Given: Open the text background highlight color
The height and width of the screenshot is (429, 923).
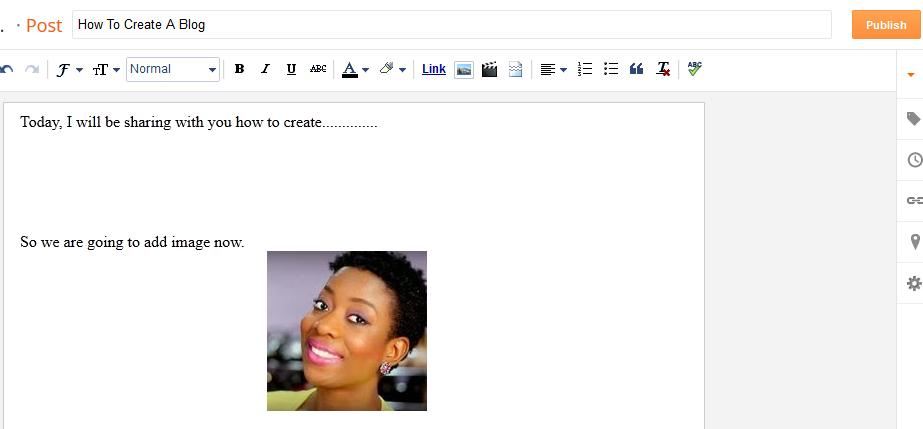Looking at the screenshot, I should coord(392,69).
